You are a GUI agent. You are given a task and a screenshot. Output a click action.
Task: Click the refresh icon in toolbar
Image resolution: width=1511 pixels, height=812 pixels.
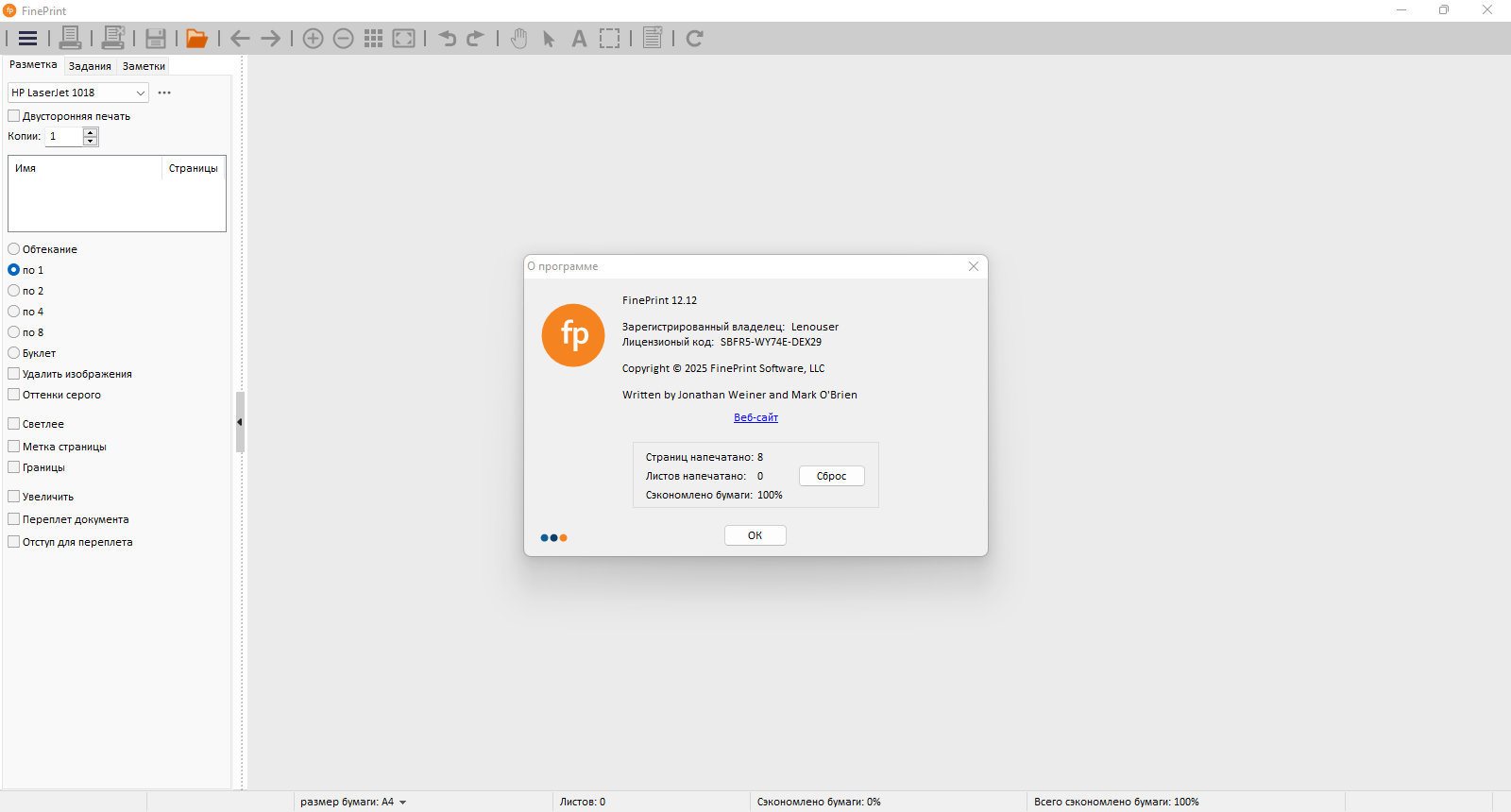pos(694,39)
